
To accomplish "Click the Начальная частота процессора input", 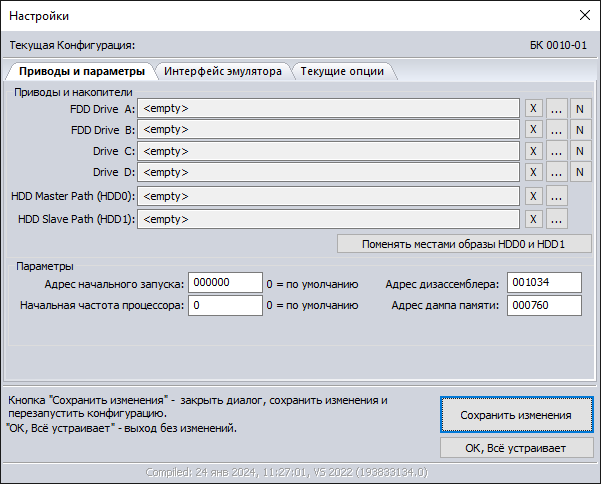I will [x=225, y=305].
